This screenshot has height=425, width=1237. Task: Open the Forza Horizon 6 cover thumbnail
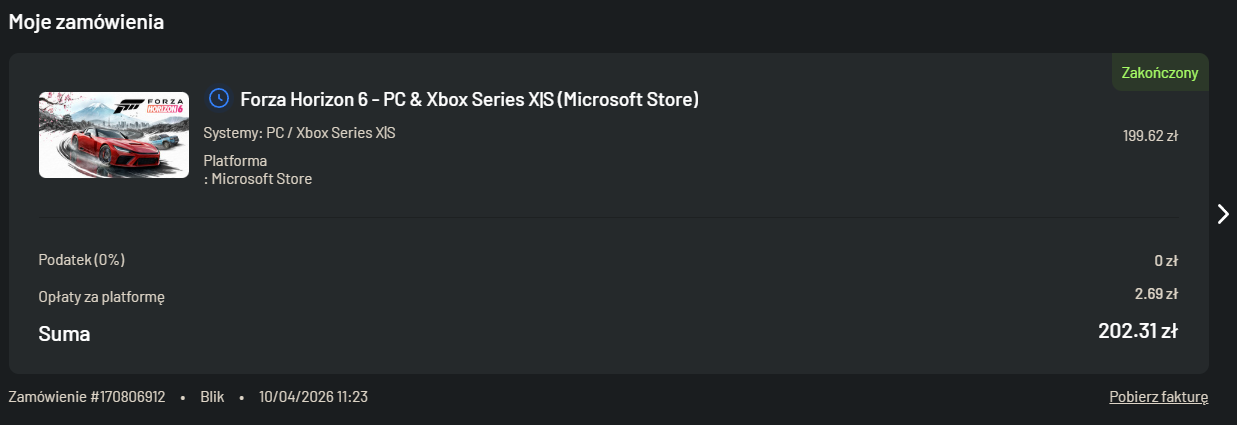114,135
